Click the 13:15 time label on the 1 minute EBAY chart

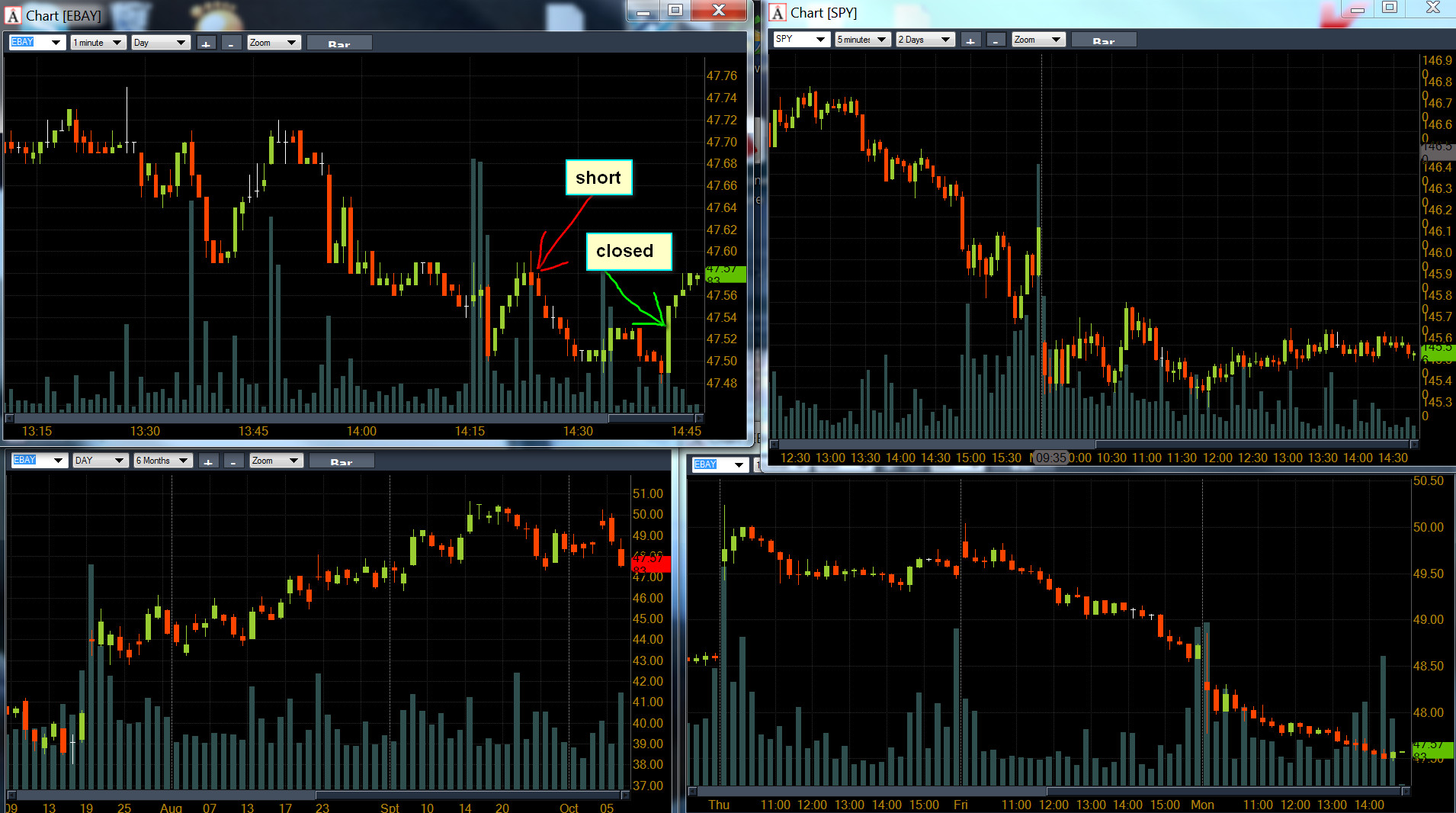point(37,431)
